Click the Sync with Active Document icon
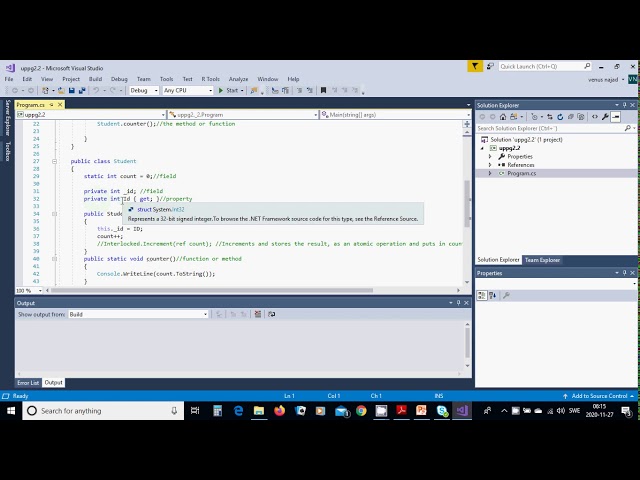 coord(550,117)
